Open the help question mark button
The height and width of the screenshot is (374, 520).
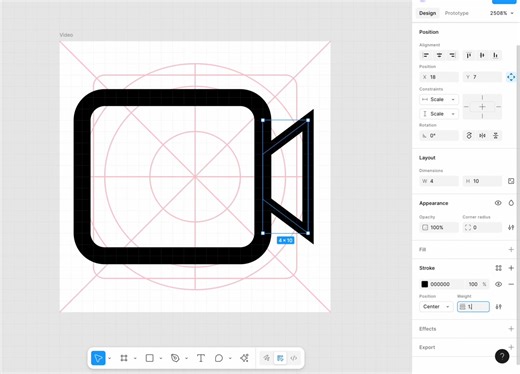tap(502, 356)
